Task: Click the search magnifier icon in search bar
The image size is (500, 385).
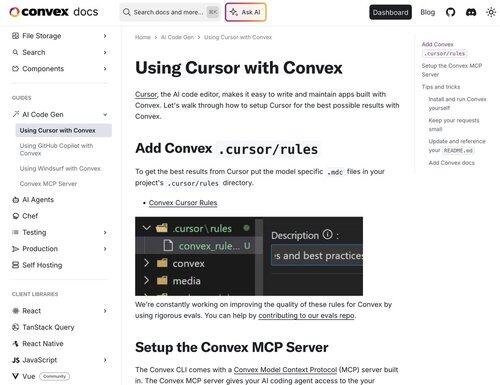Action: (126, 12)
